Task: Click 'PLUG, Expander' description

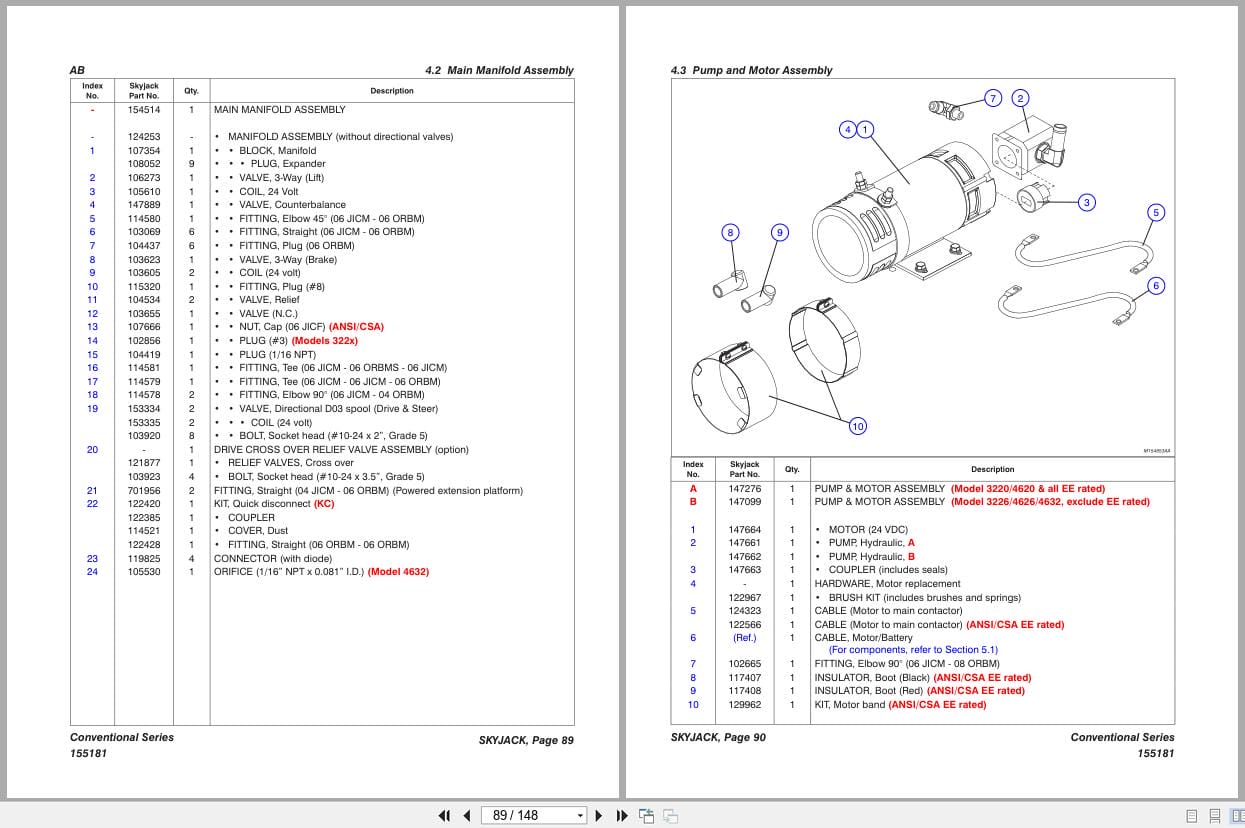Action: [x=288, y=164]
